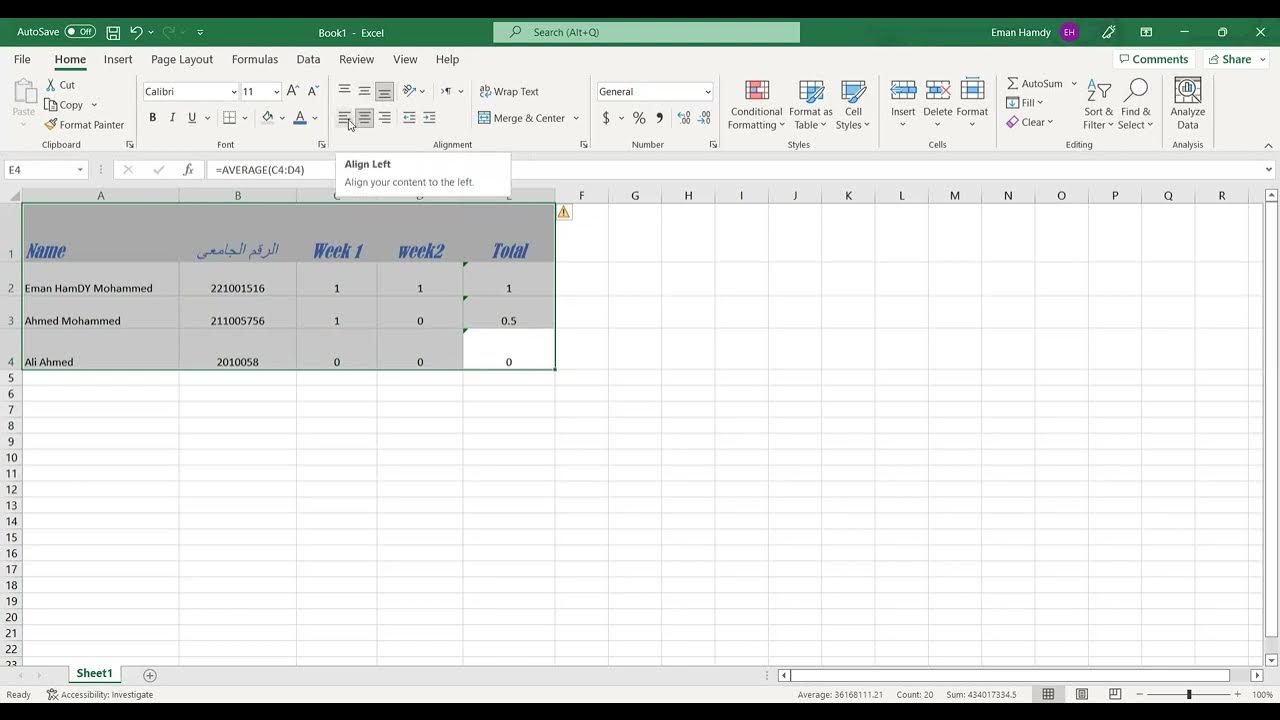Toggle Bold formatting
The width and height of the screenshot is (1280, 720).
(x=152, y=118)
